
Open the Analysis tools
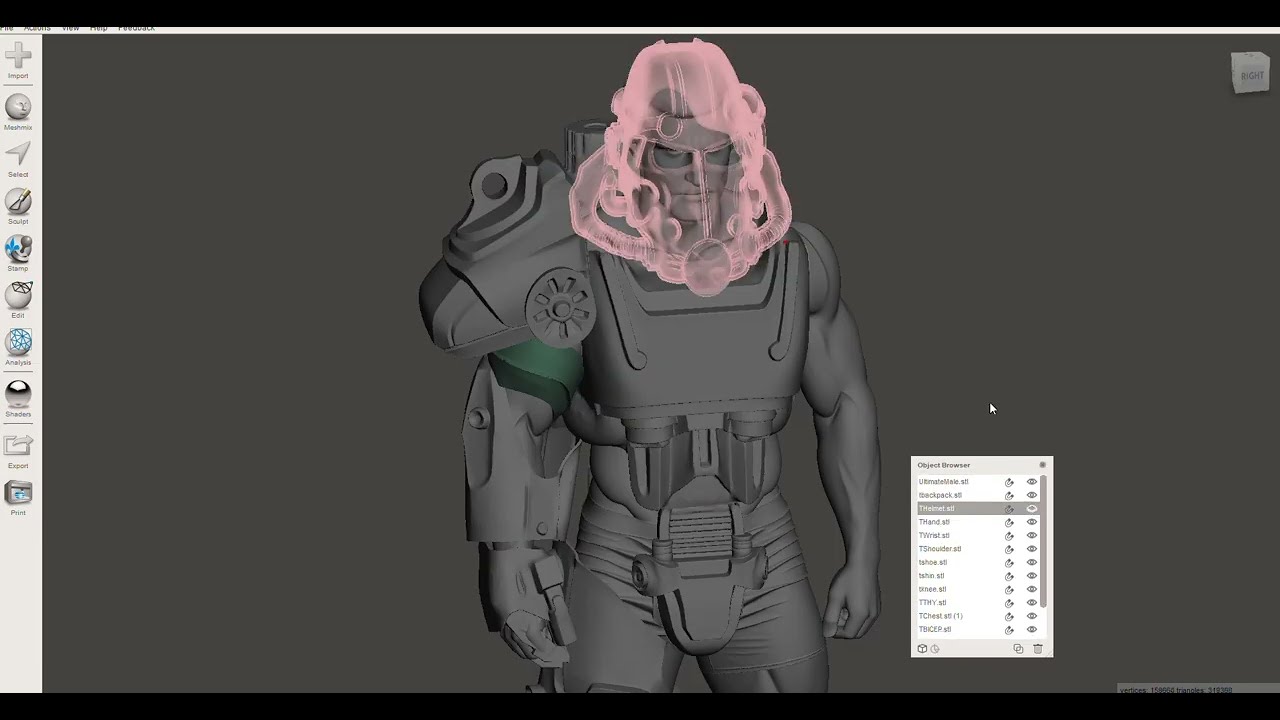pos(18,347)
